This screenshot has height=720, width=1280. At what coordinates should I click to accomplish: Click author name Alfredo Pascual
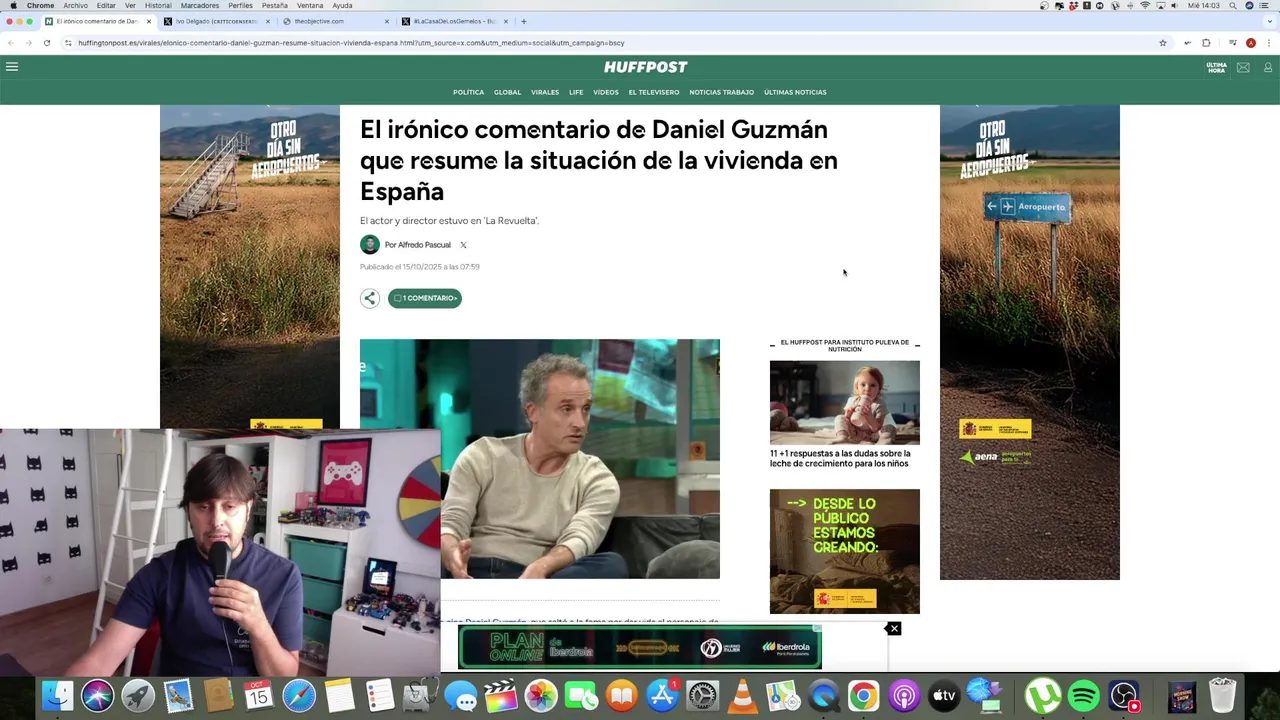pyautogui.click(x=424, y=245)
